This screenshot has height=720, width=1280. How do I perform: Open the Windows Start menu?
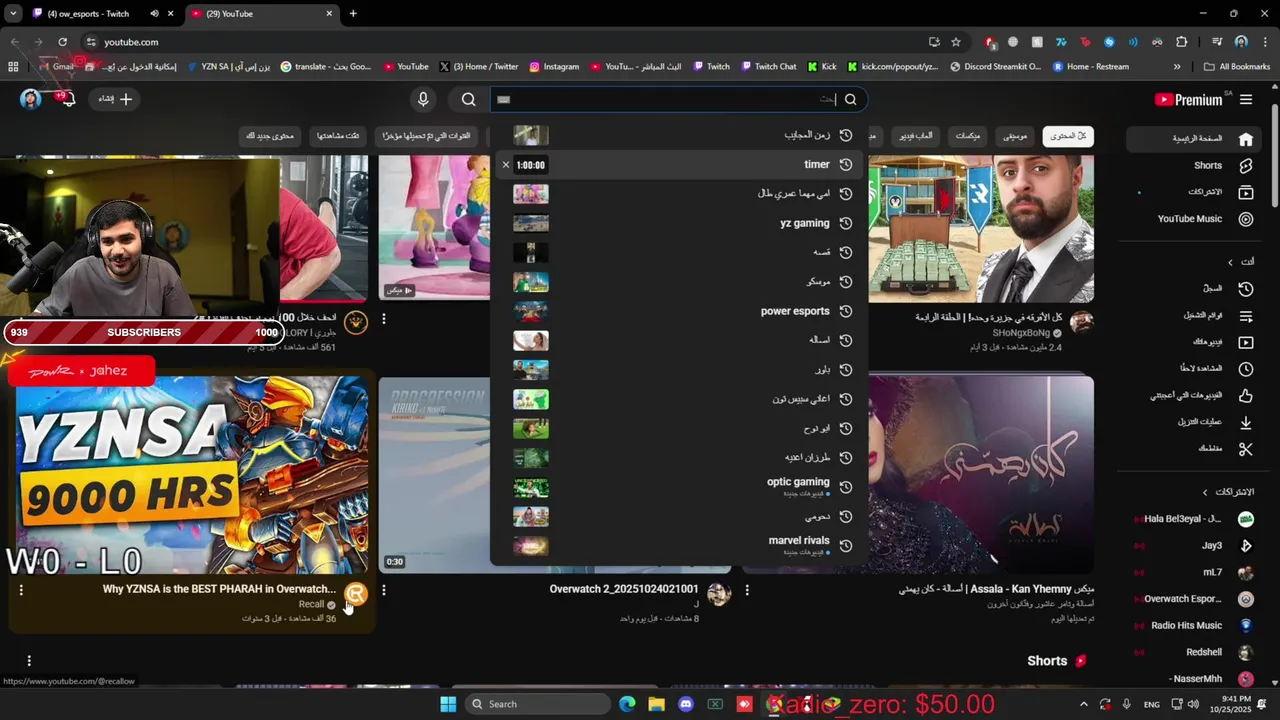click(447, 704)
